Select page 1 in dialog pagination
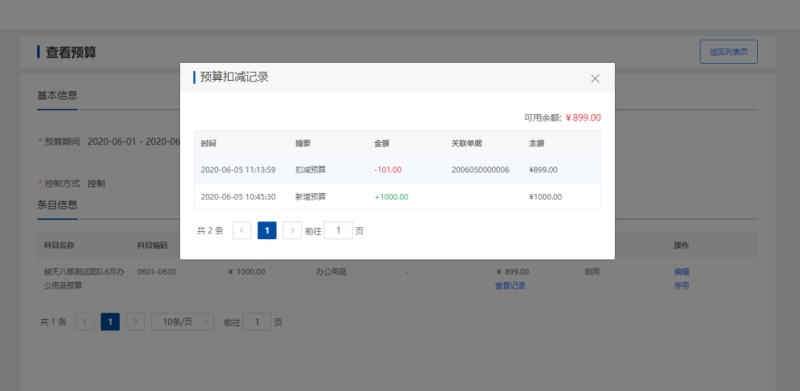Image resolution: width=800 pixels, height=391 pixels. coord(267,231)
